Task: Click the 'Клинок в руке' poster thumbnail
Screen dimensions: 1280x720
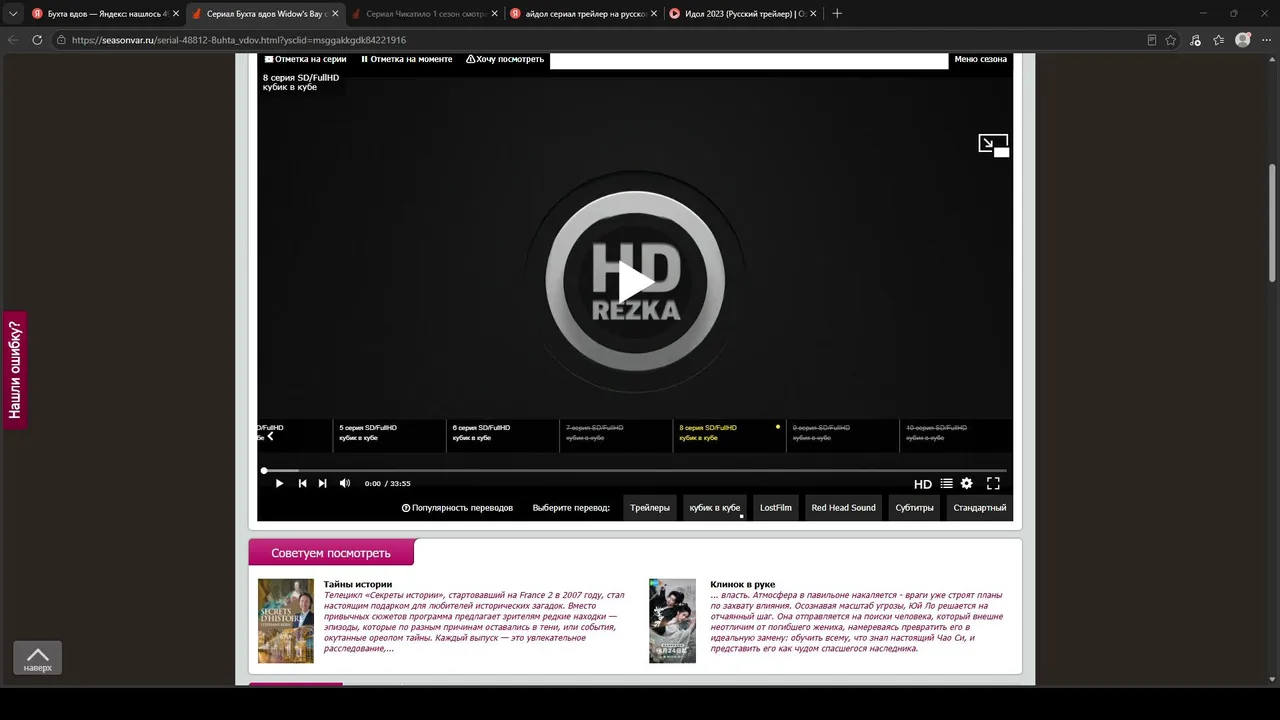Action: pyautogui.click(x=672, y=621)
